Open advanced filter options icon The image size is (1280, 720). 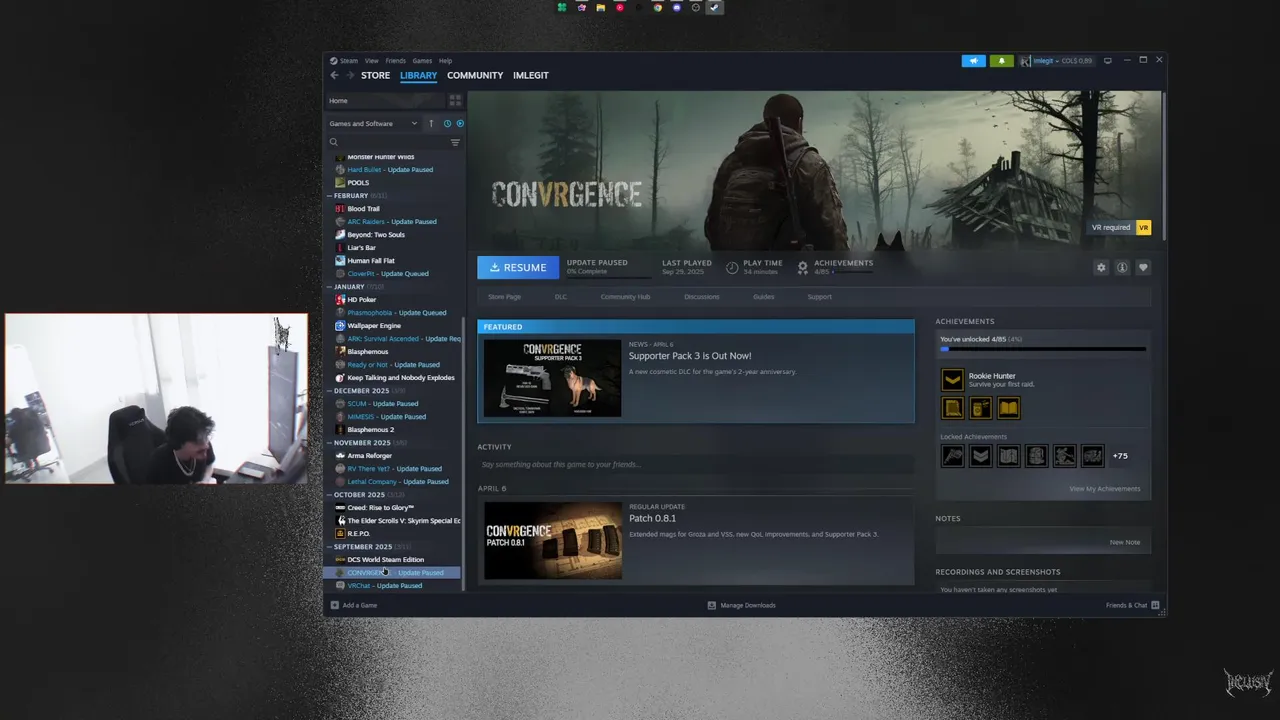pyautogui.click(x=455, y=142)
